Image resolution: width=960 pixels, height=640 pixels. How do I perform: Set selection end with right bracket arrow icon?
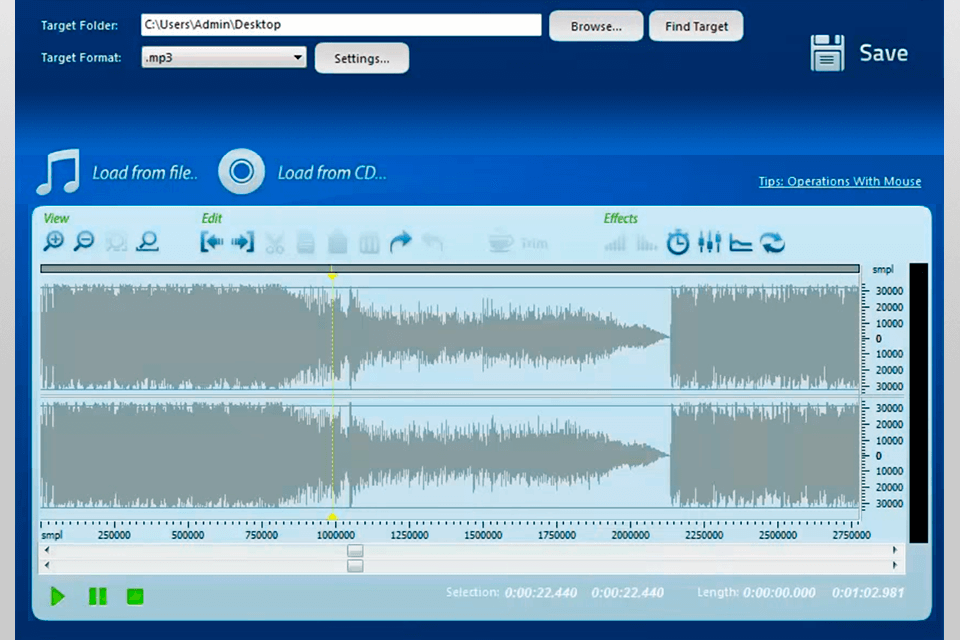tap(243, 243)
